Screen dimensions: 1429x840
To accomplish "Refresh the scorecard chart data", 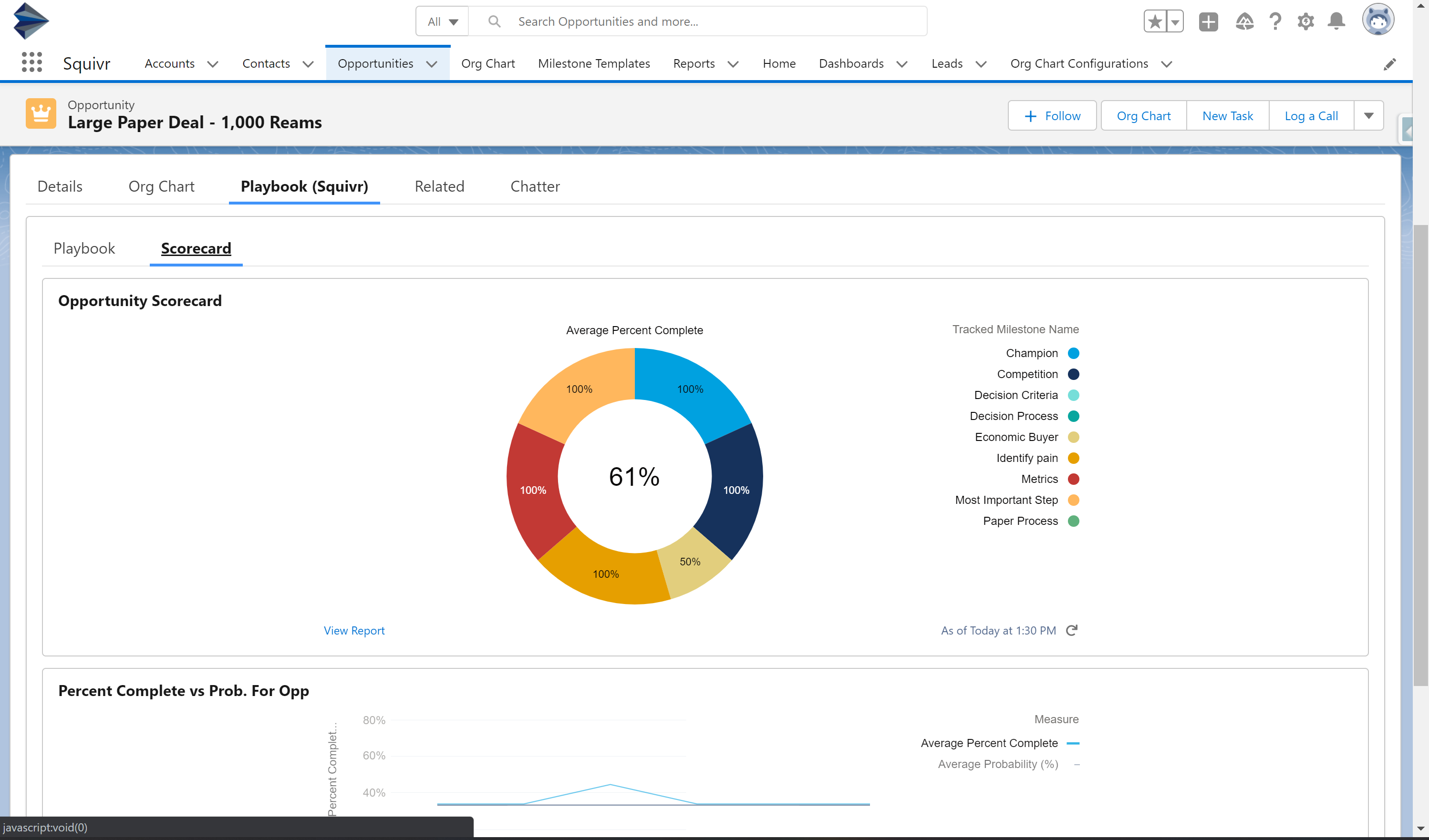I will (x=1071, y=630).
